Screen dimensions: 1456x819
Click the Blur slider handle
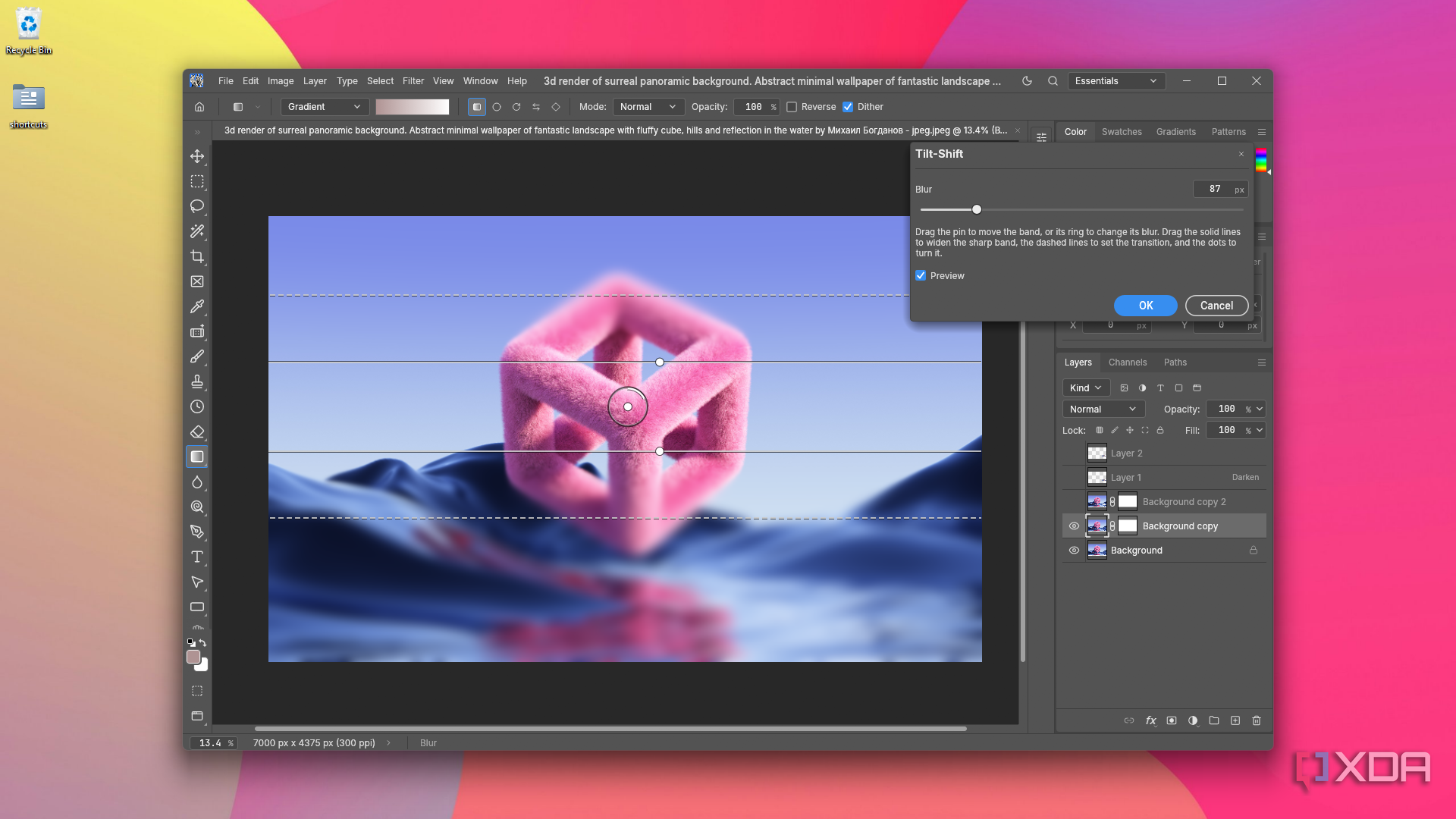pyautogui.click(x=977, y=209)
